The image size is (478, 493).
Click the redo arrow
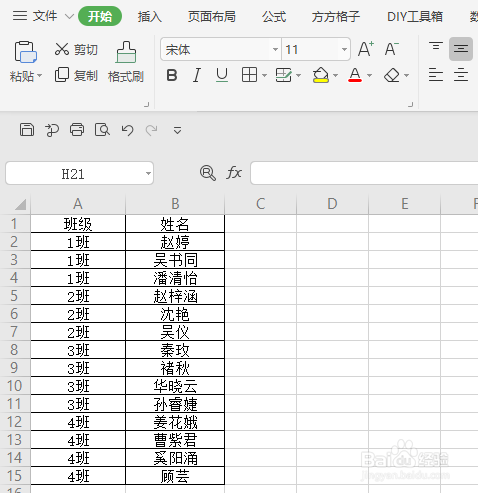click(x=151, y=130)
